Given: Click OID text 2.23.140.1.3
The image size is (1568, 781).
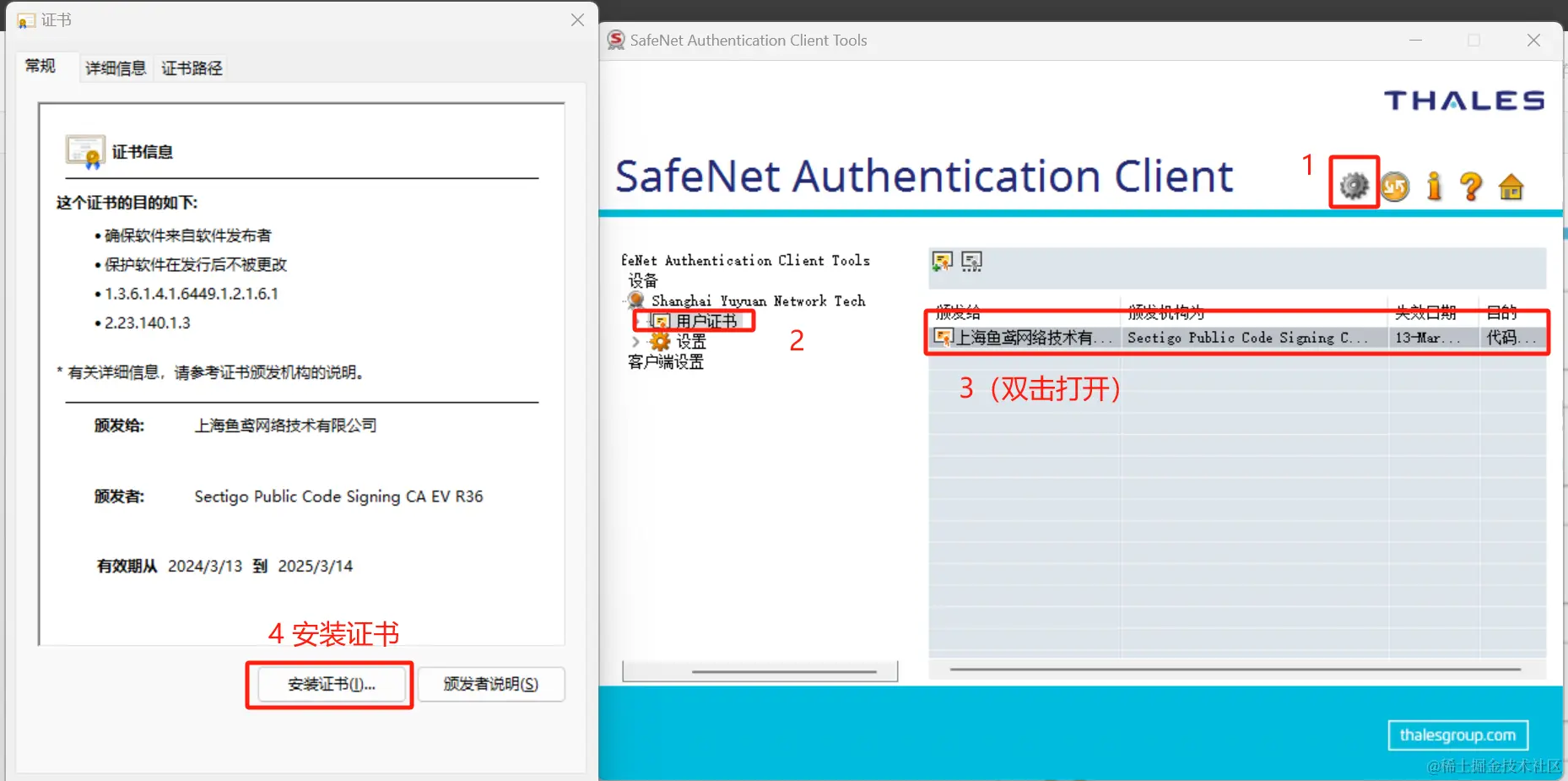Looking at the screenshot, I should pos(148,323).
